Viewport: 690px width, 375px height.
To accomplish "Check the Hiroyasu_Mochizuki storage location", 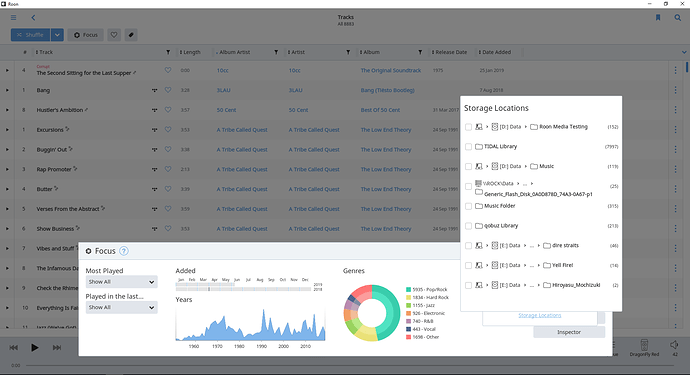I will click(x=468, y=285).
